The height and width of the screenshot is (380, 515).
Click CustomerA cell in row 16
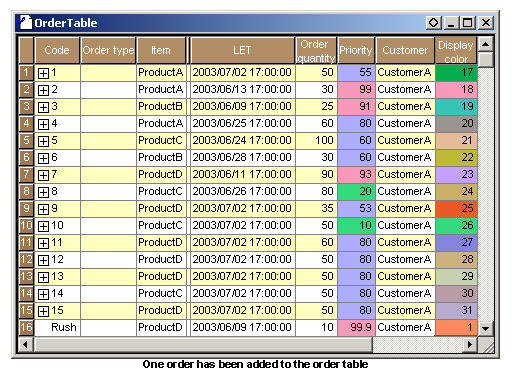pyautogui.click(x=405, y=327)
